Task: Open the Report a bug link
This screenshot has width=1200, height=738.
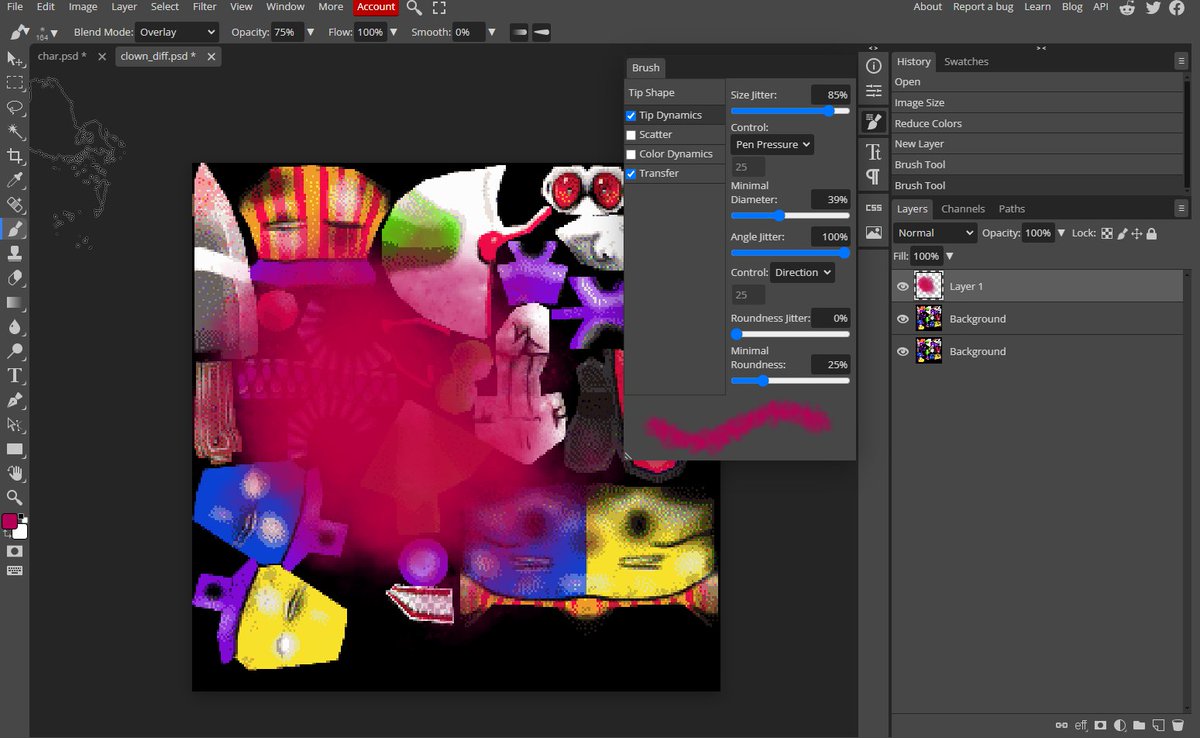Action: pos(983,7)
